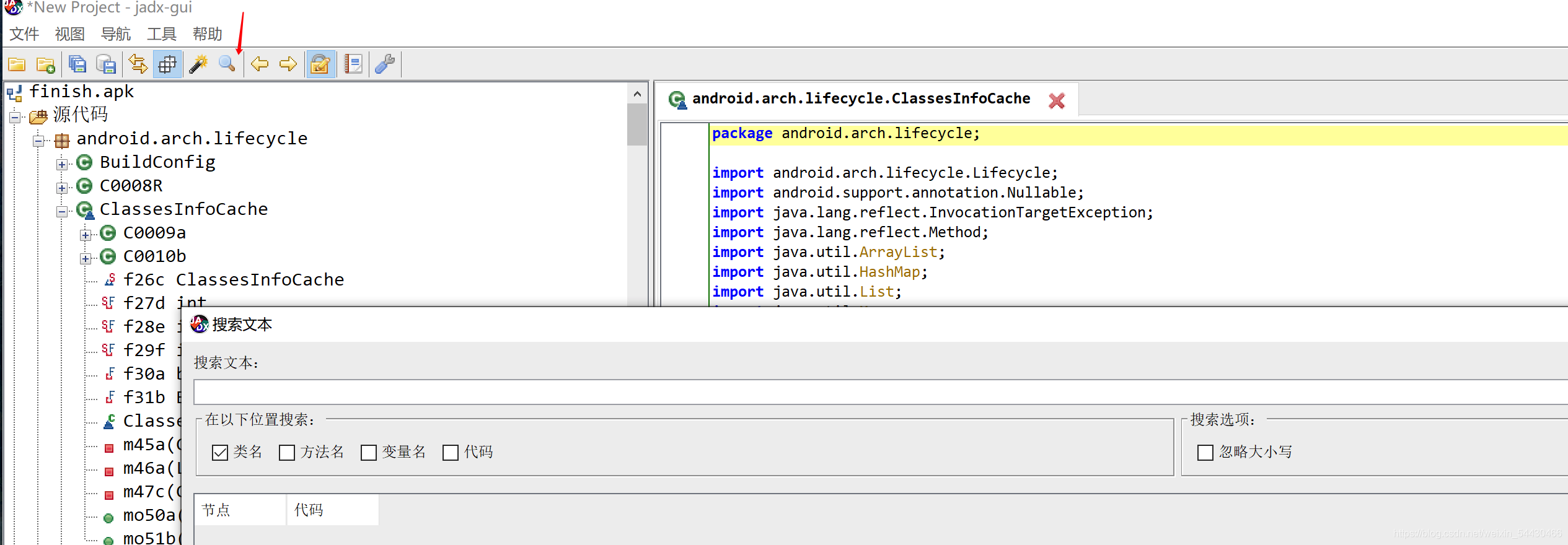Open the 视图 menu
Viewport: 1568px width, 545px height.
pyautogui.click(x=69, y=34)
